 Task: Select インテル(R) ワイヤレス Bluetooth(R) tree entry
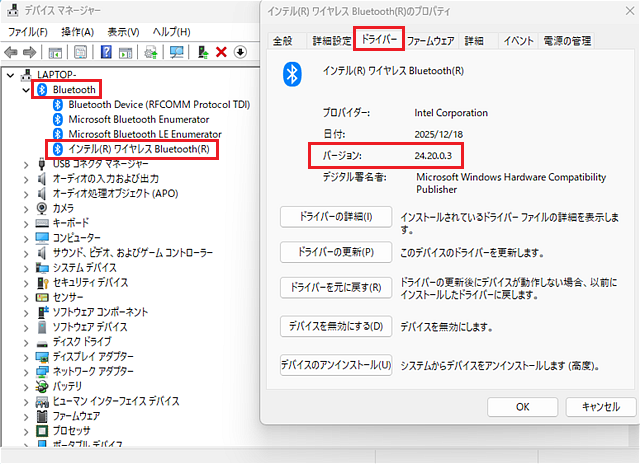[139, 149]
